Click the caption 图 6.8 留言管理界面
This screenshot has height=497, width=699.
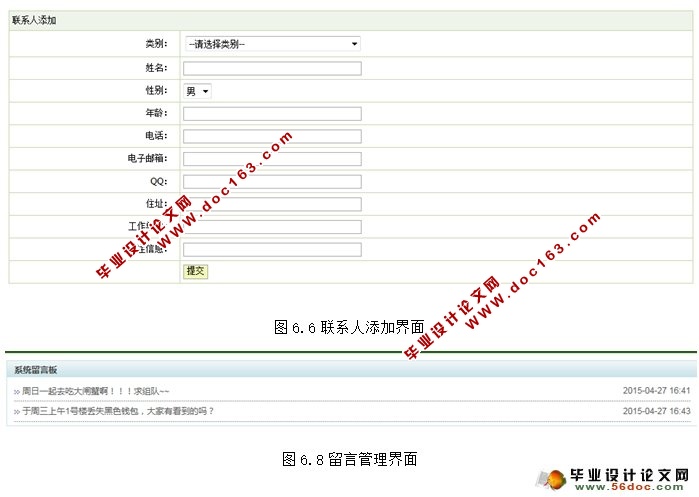coord(350,459)
